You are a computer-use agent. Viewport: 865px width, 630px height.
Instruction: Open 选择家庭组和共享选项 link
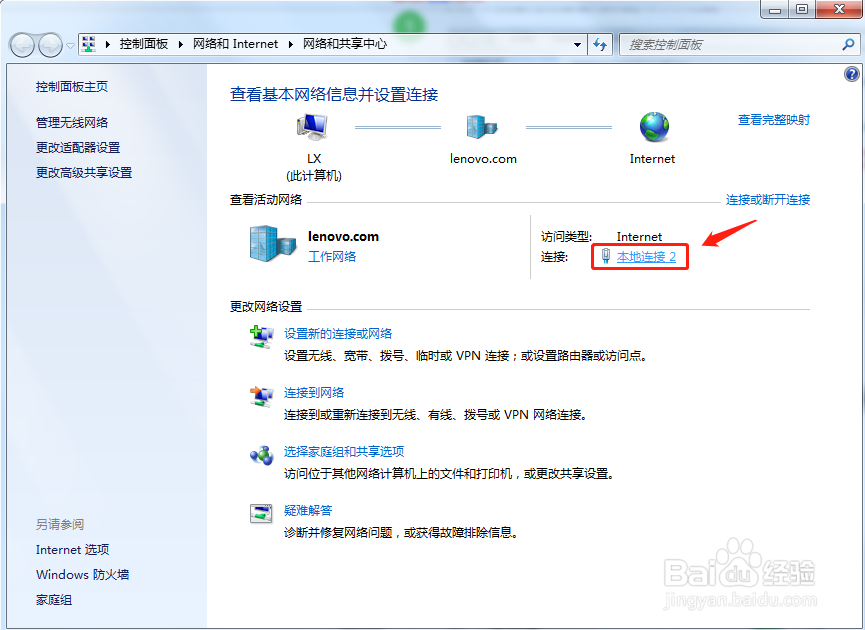(344, 452)
